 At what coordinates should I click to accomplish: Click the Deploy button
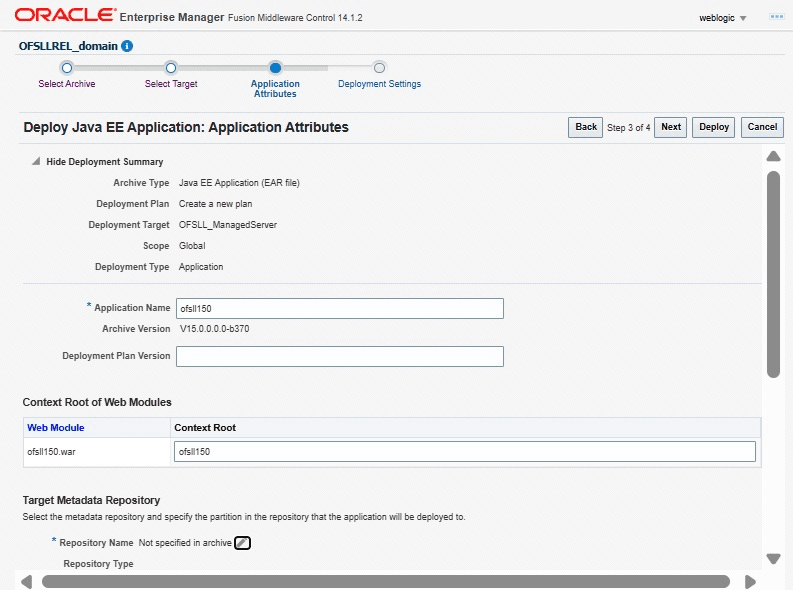(x=714, y=127)
